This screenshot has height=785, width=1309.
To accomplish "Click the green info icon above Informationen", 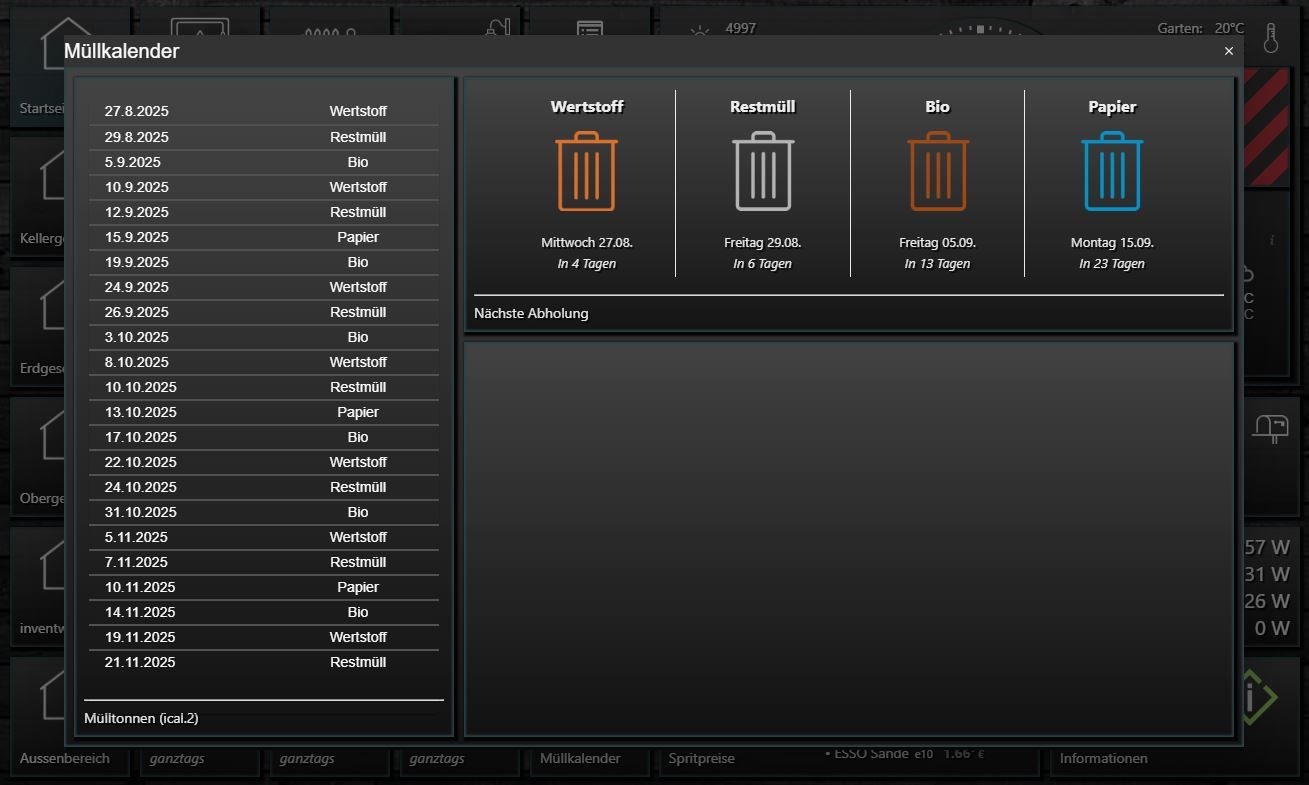I will click(1260, 697).
